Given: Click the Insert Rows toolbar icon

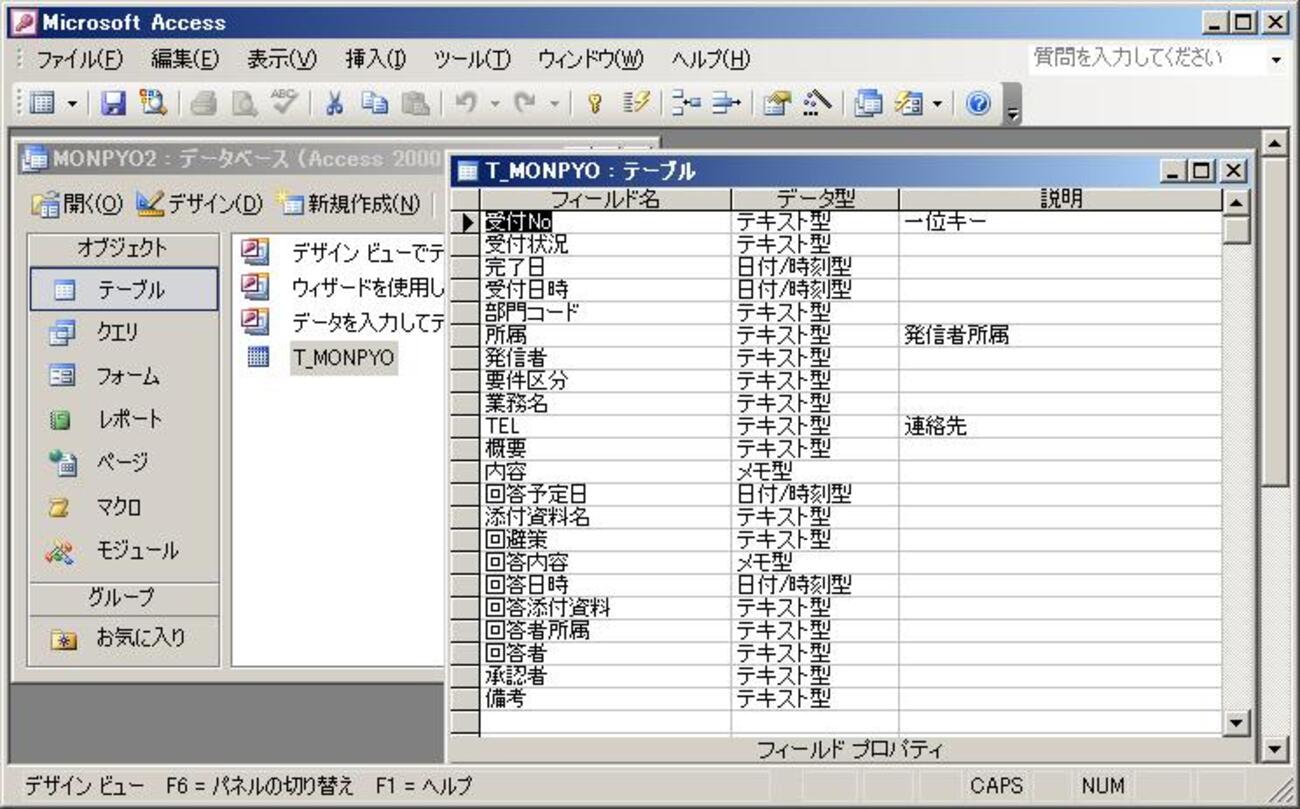Looking at the screenshot, I should tap(685, 104).
